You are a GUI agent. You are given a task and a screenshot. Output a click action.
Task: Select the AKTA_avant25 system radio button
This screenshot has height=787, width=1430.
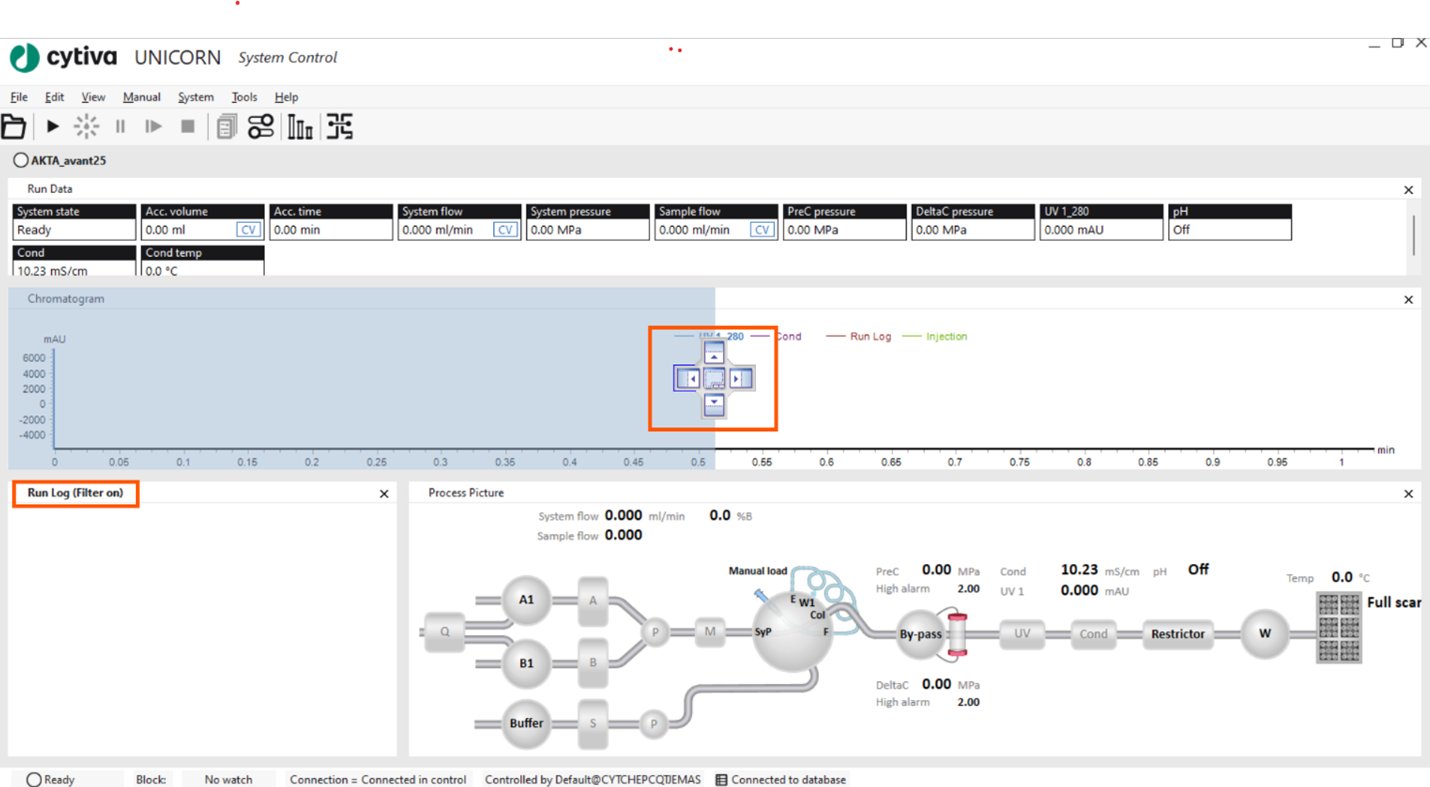21,160
